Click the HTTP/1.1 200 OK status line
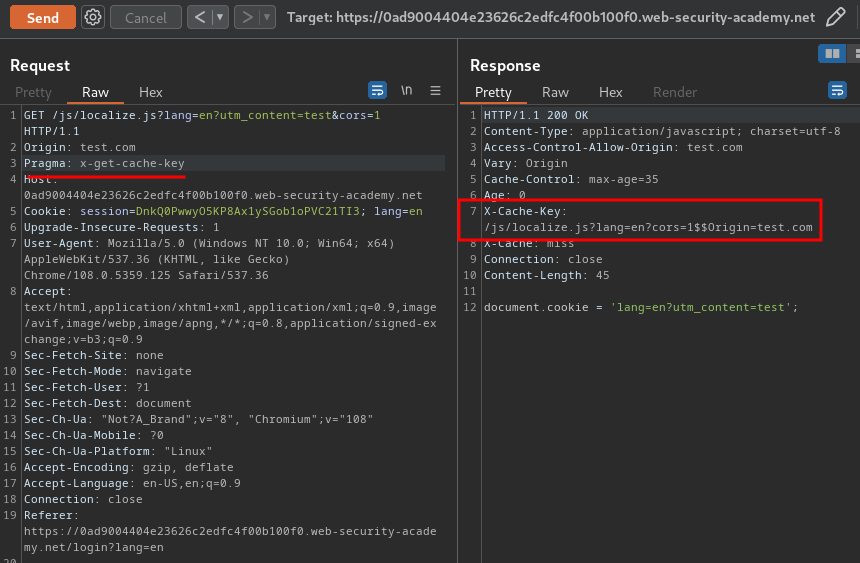Viewport: 860px width, 563px height. point(536,115)
